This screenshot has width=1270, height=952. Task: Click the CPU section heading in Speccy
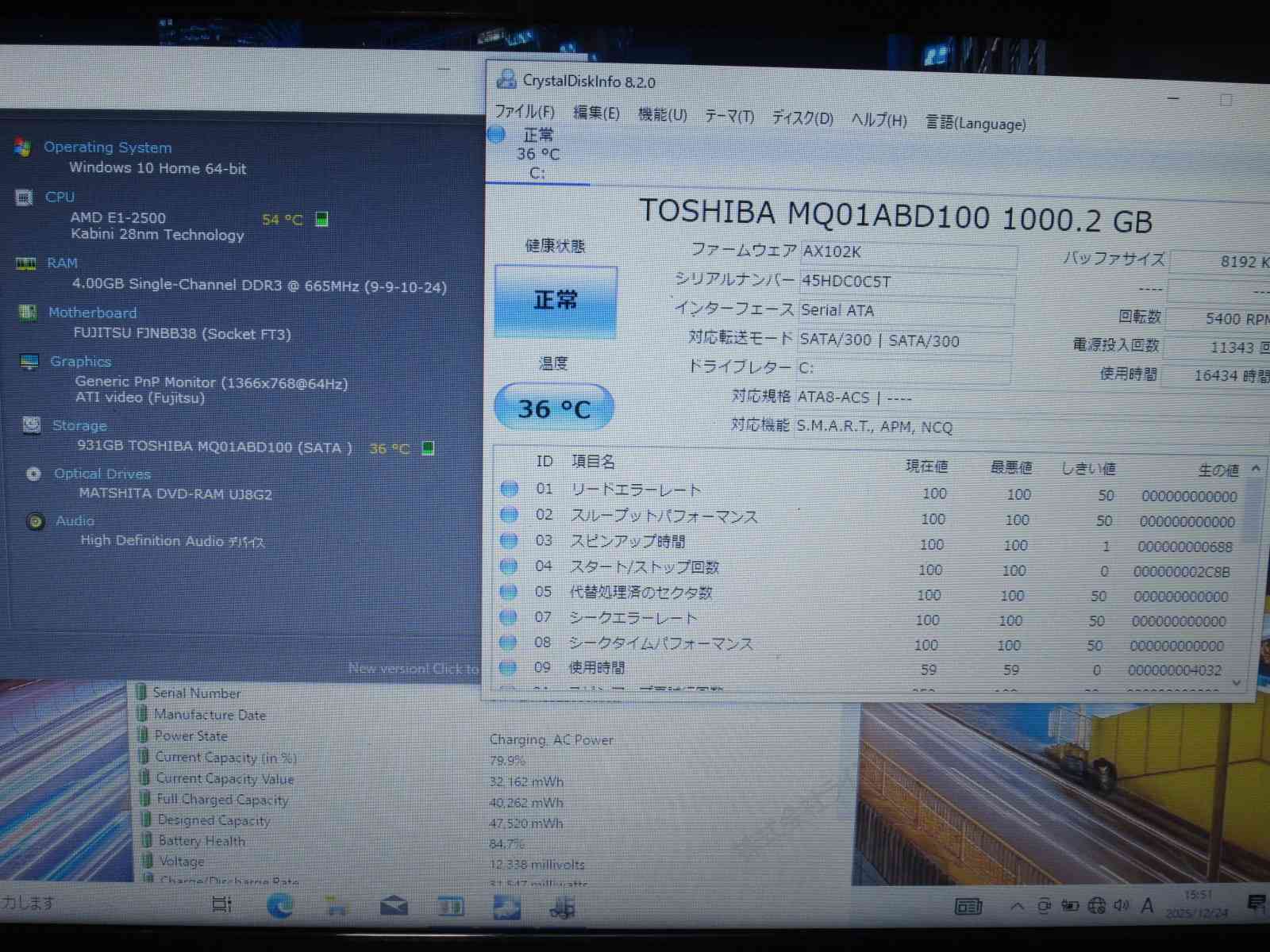60,197
